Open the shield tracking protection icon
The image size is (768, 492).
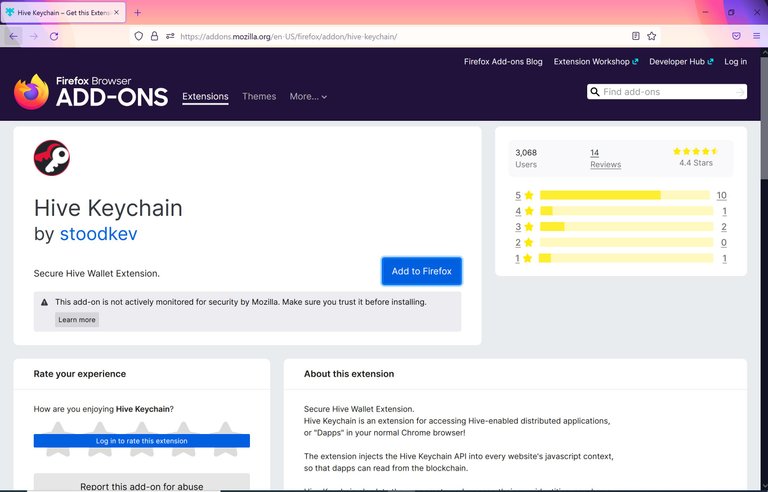(139, 36)
